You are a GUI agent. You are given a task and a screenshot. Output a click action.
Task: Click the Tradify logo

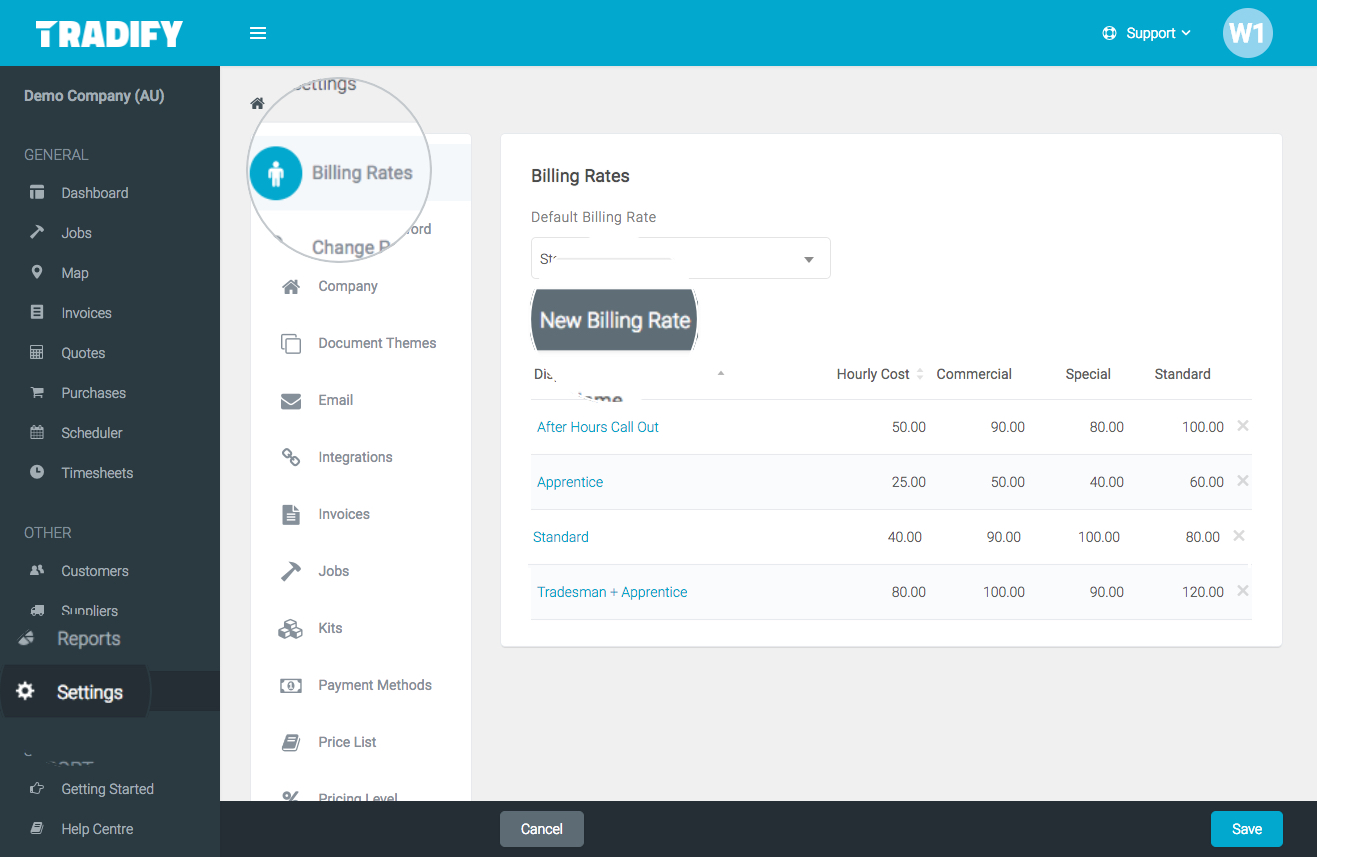click(x=109, y=32)
